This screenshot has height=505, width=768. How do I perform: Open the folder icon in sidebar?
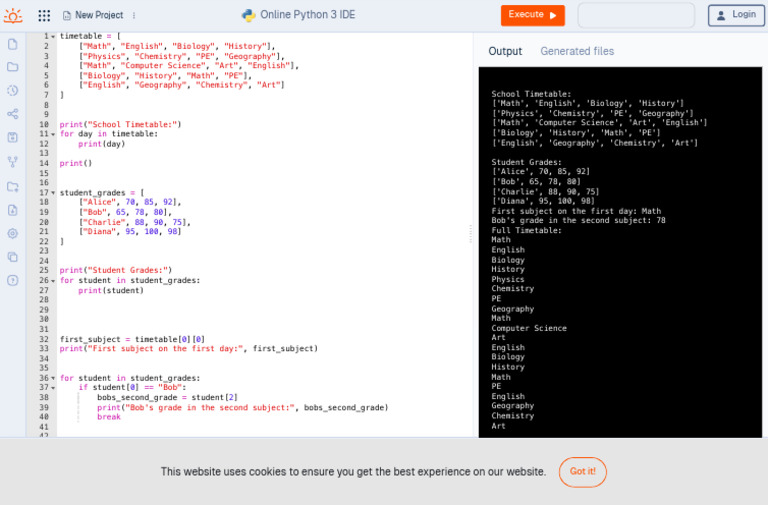pyautogui.click(x=13, y=67)
